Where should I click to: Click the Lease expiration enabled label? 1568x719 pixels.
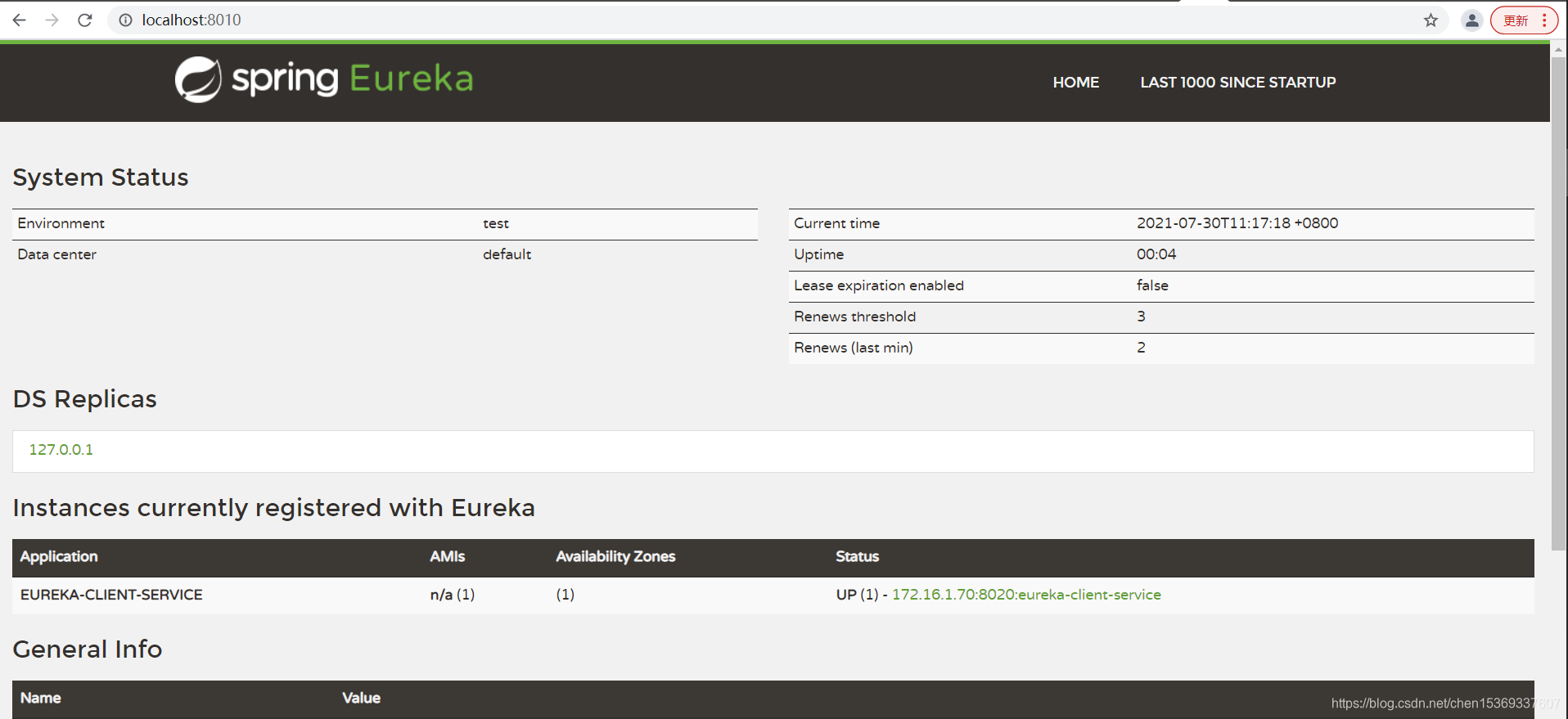tap(879, 285)
